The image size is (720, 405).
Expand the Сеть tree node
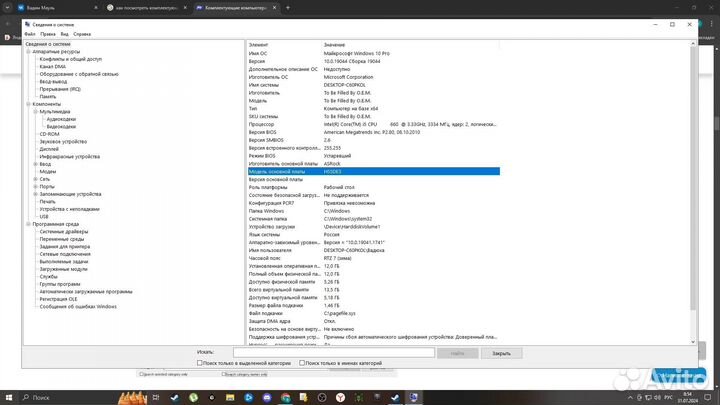pos(36,179)
